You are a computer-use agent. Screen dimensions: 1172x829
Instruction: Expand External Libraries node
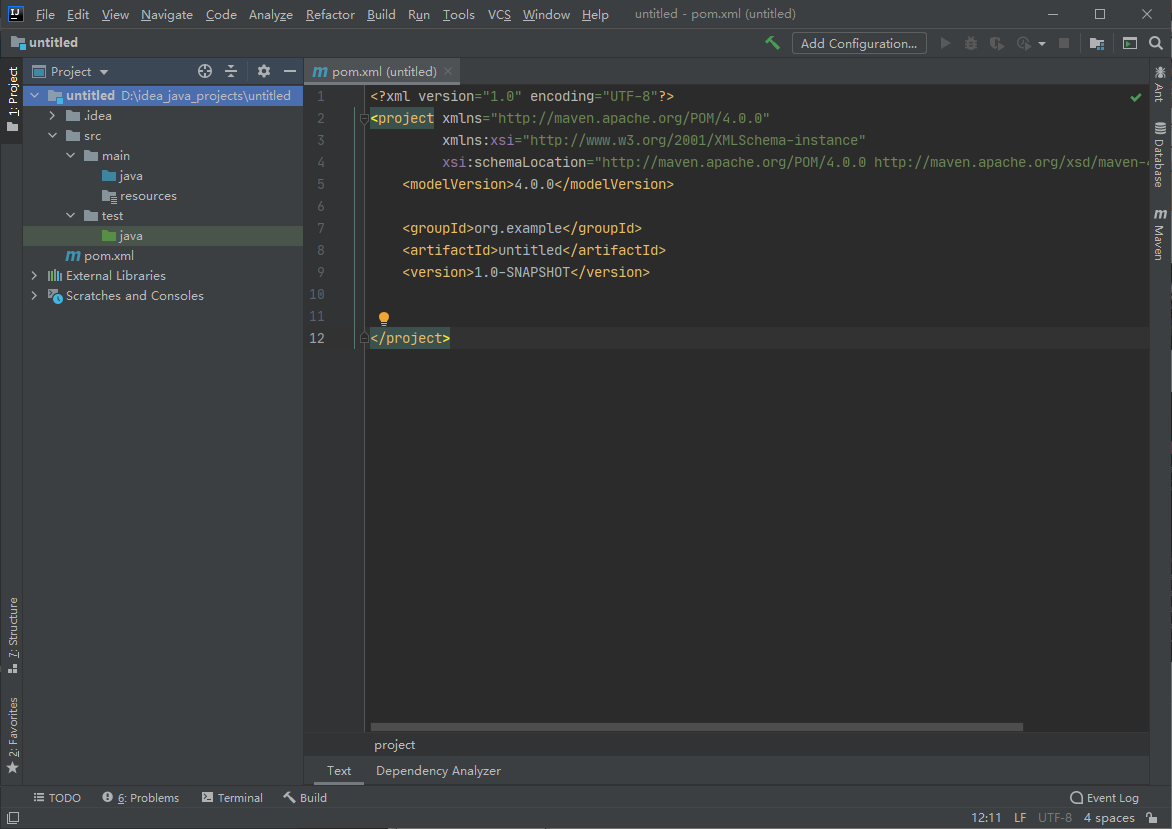34,276
